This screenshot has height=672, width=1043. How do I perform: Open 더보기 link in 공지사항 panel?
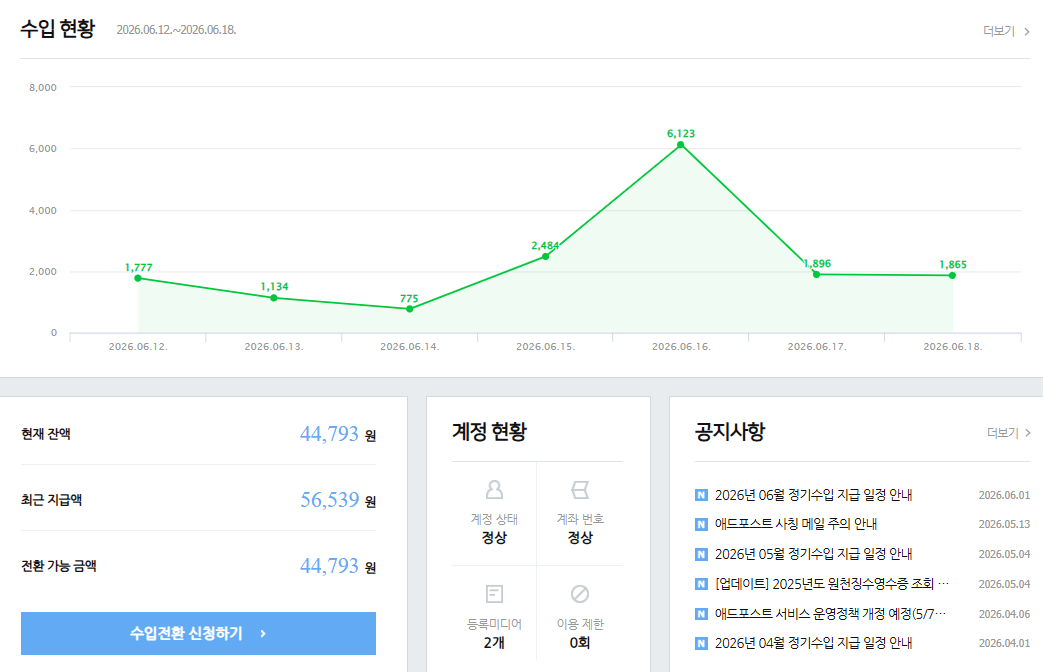(1008, 433)
